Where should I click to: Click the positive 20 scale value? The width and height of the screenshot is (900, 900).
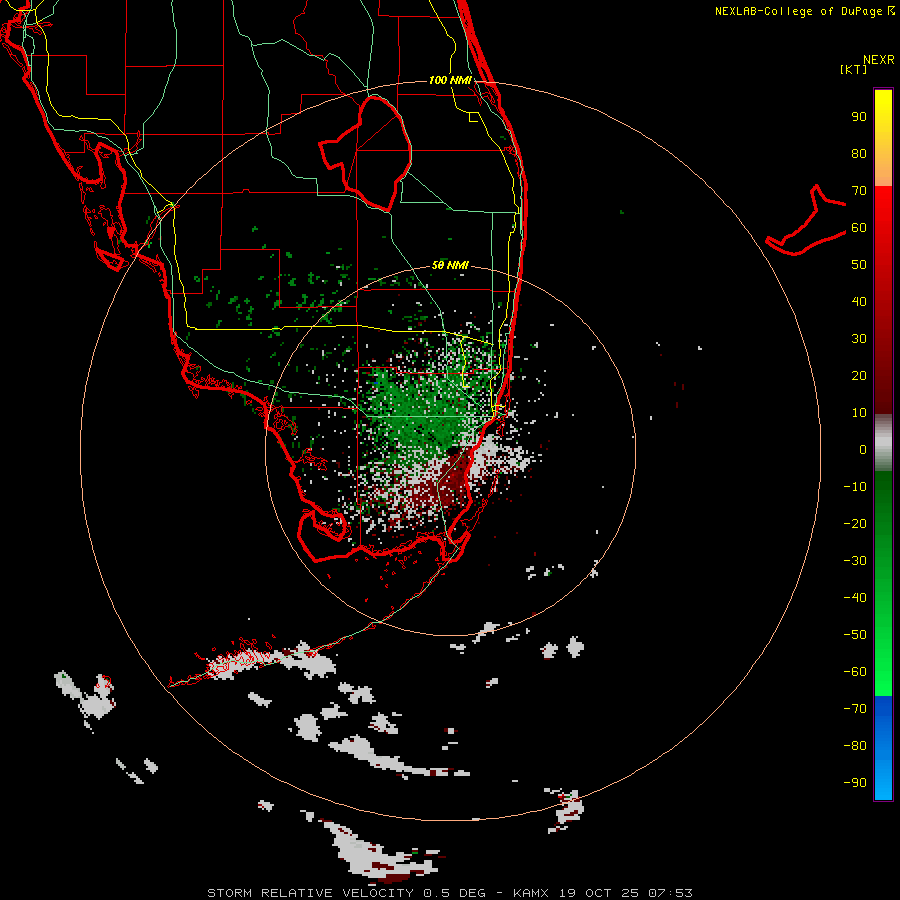(859, 376)
